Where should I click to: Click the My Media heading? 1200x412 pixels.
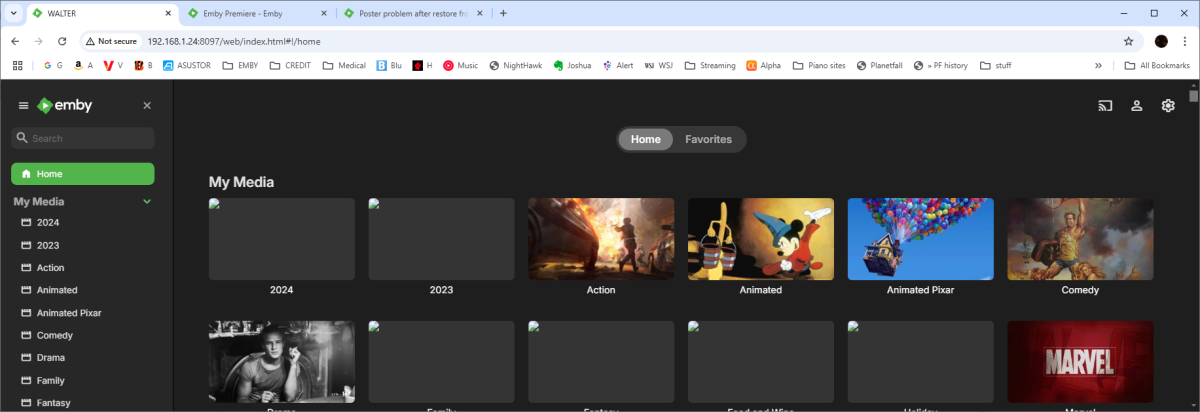241,182
